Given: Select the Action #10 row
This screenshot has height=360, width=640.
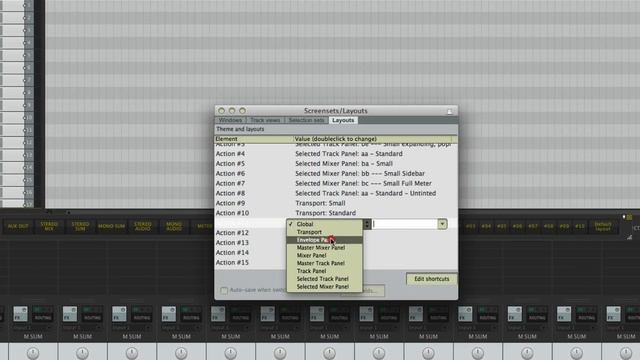Looking at the screenshot, I should (x=336, y=213).
